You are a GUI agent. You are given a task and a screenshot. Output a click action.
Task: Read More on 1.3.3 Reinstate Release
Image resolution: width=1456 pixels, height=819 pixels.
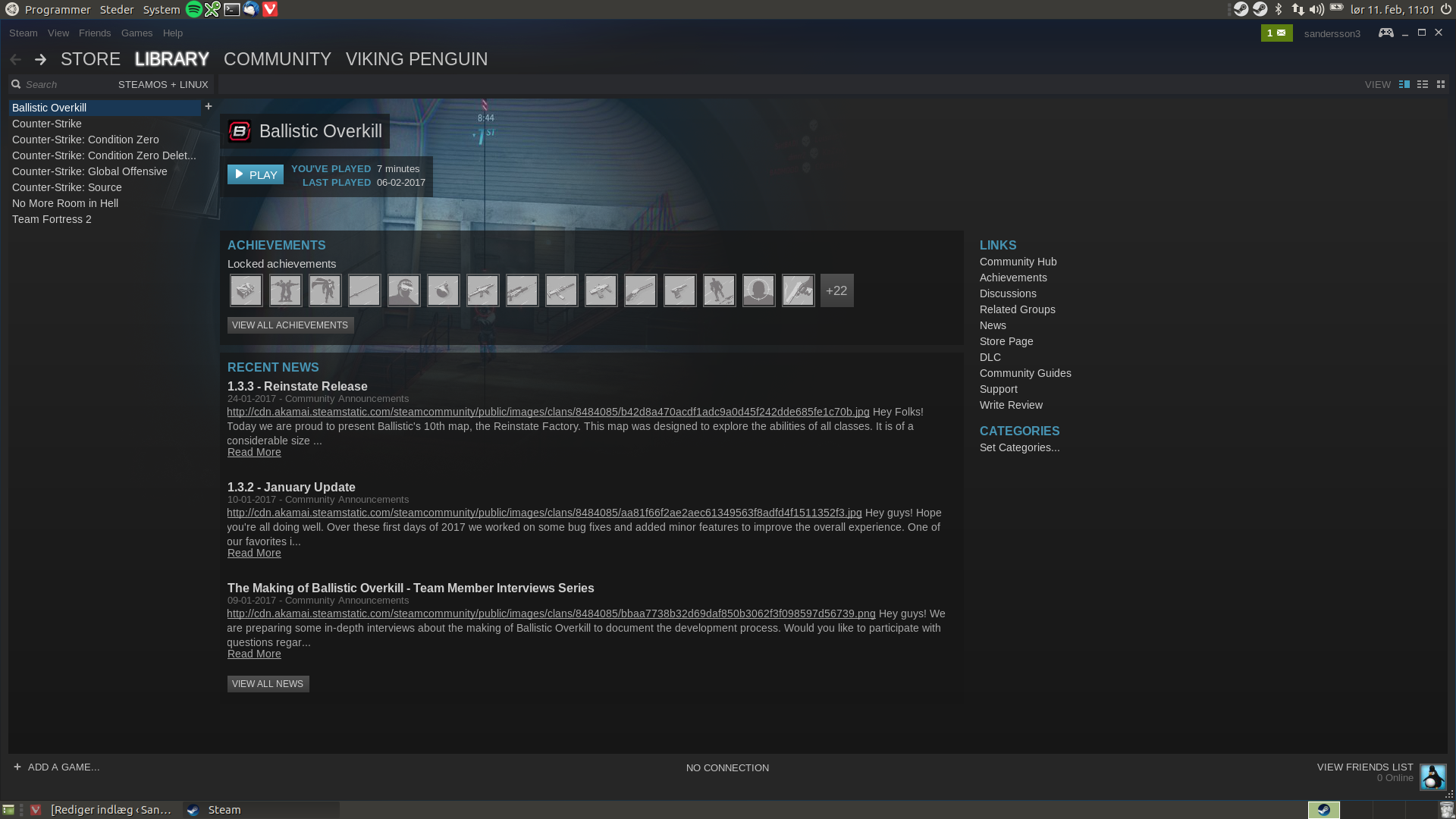point(254,452)
